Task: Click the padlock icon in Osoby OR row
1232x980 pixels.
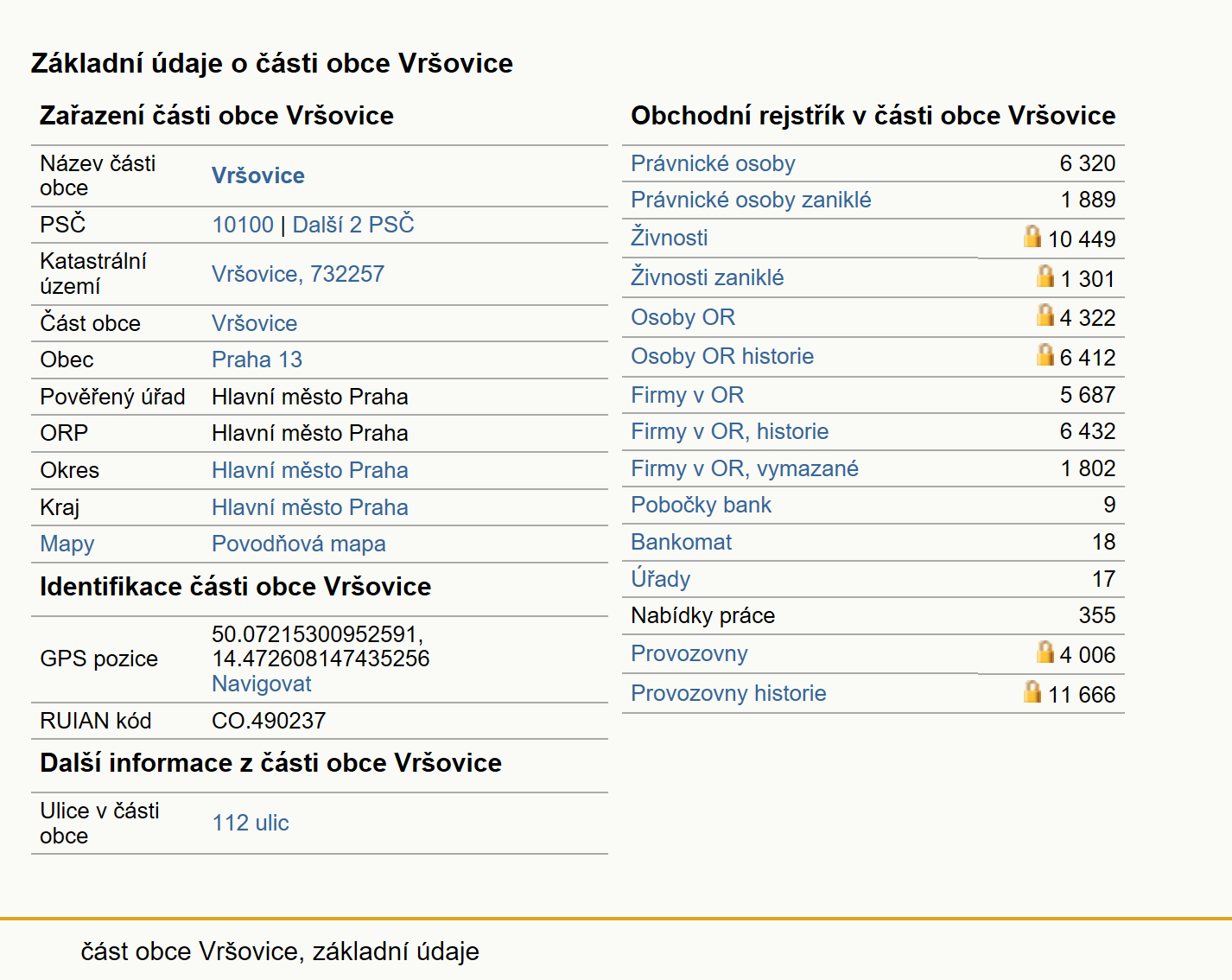Action: 1045,315
